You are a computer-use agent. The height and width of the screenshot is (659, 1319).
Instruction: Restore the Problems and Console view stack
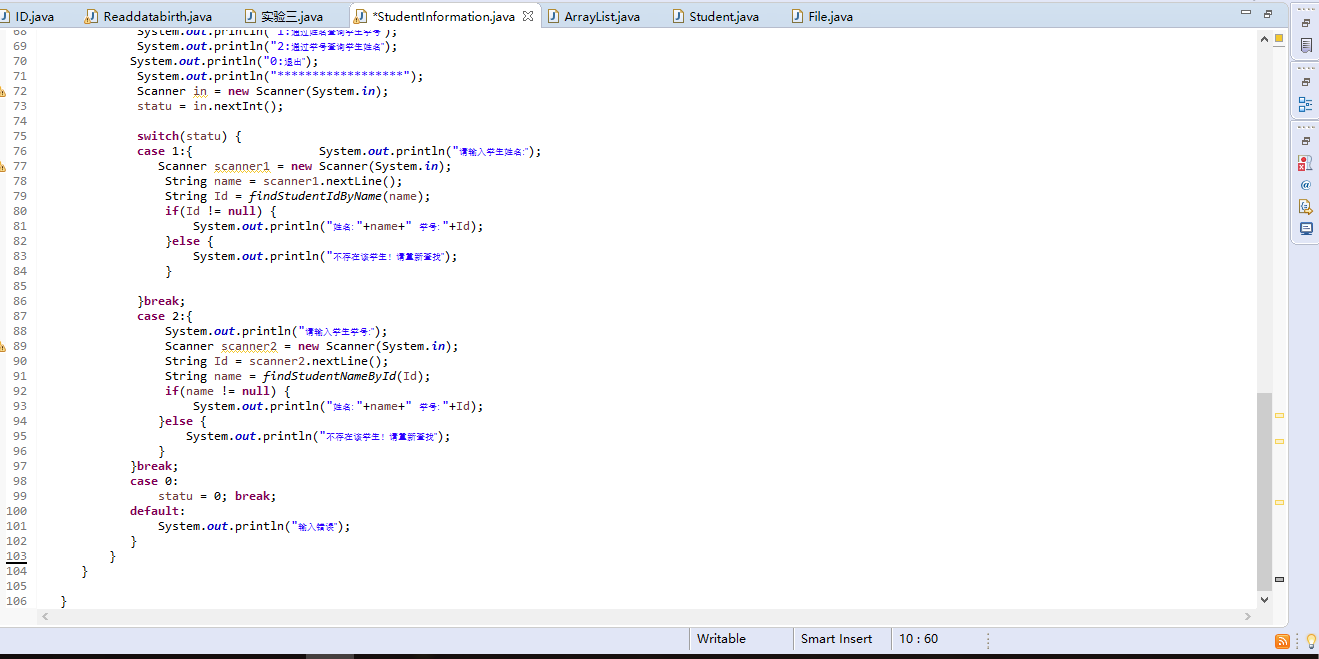(x=1305, y=141)
